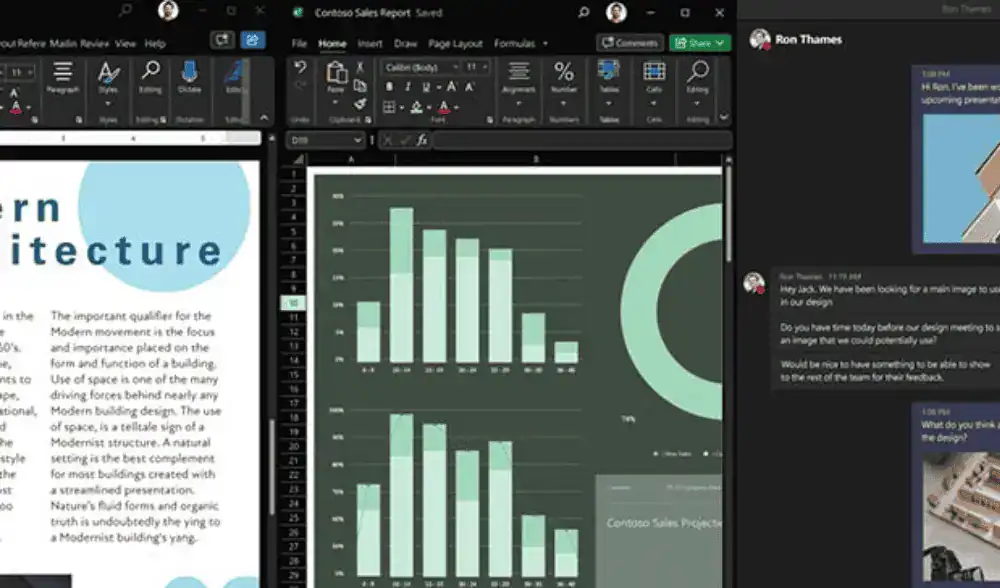Open the Word font size dropdown

pyautogui.click(x=29, y=73)
